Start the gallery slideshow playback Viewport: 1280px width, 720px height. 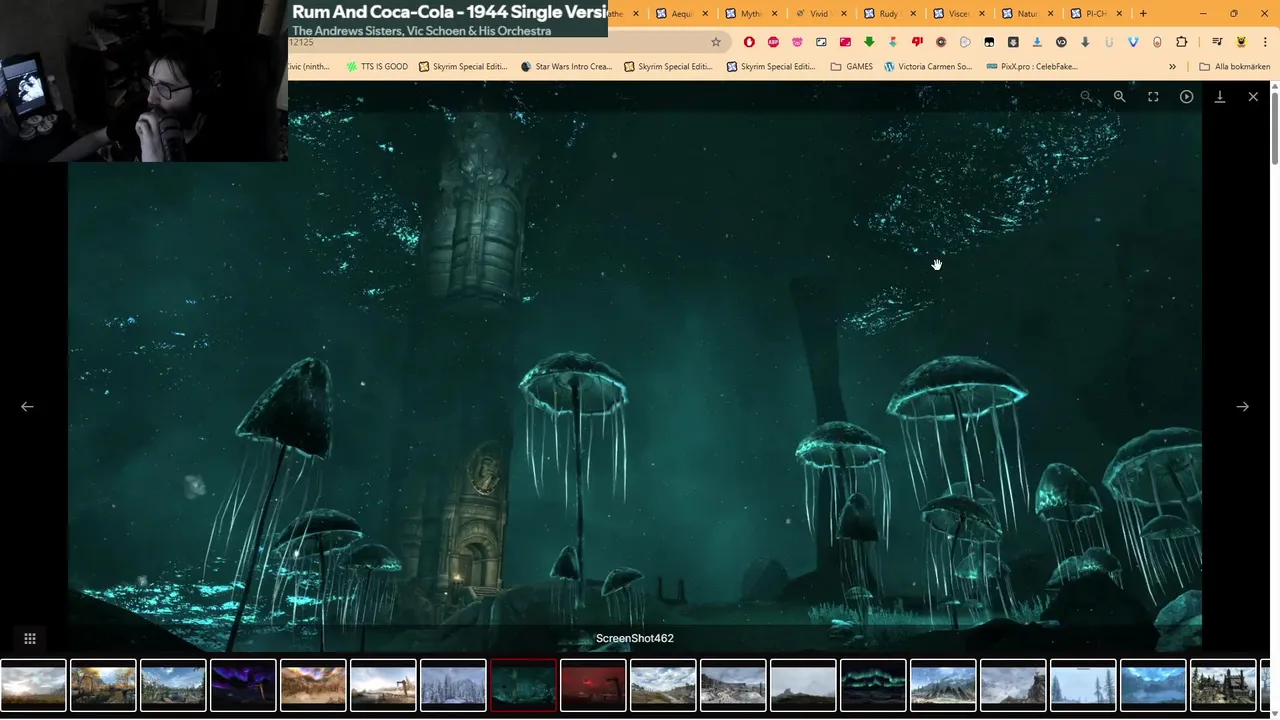(x=1186, y=97)
